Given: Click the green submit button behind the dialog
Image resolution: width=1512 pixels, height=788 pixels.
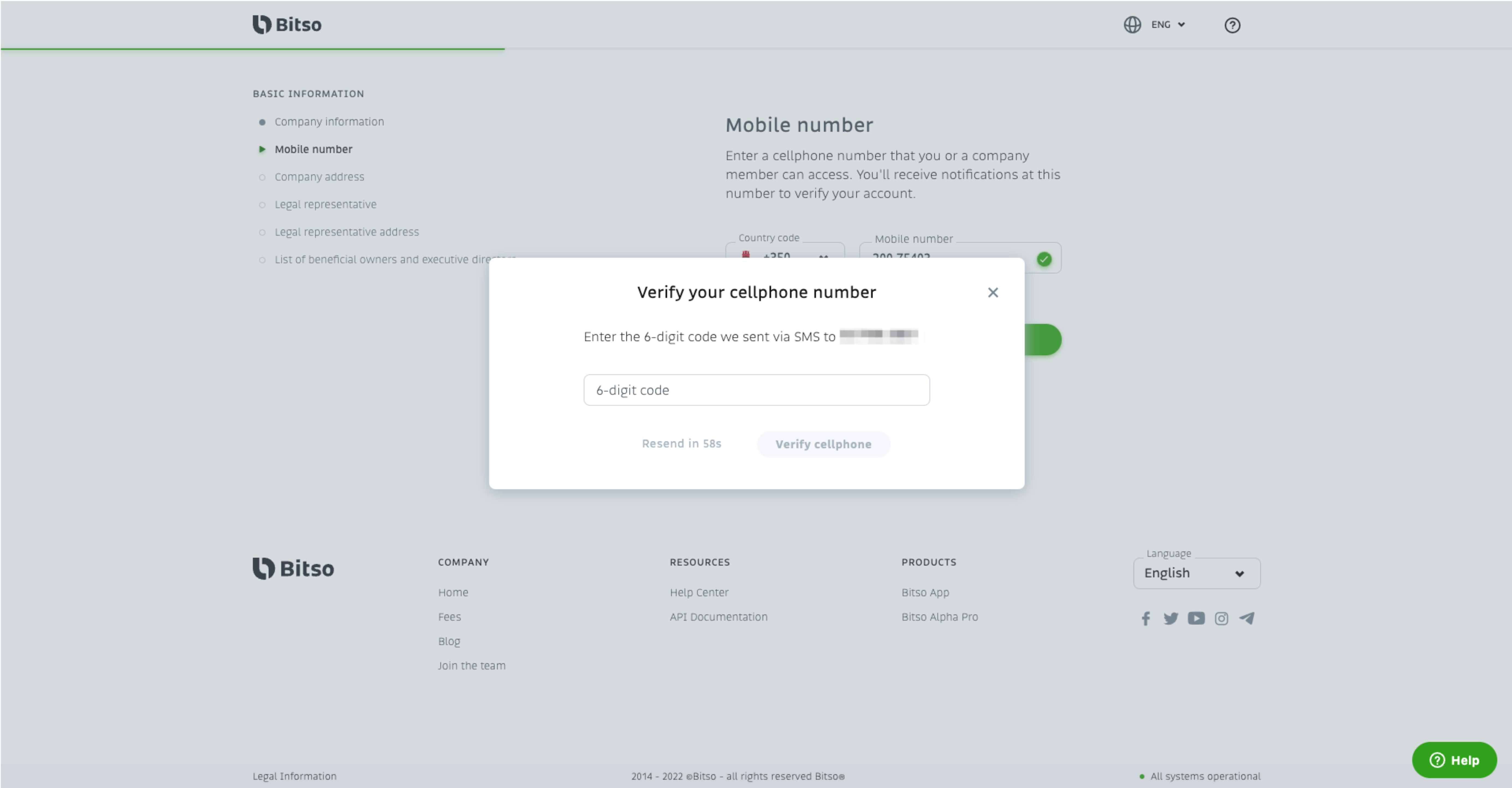Looking at the screenshot, I should pyautogui.click(x=1043, y=340).
